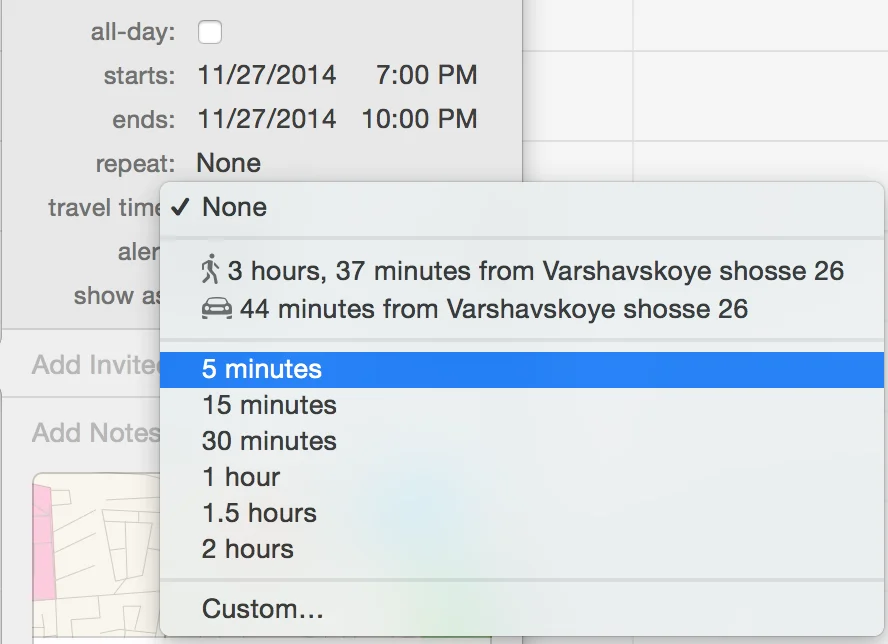888x644 pixels.
Task: Open the repeat None dropdown
Action: tap(229, 163)
